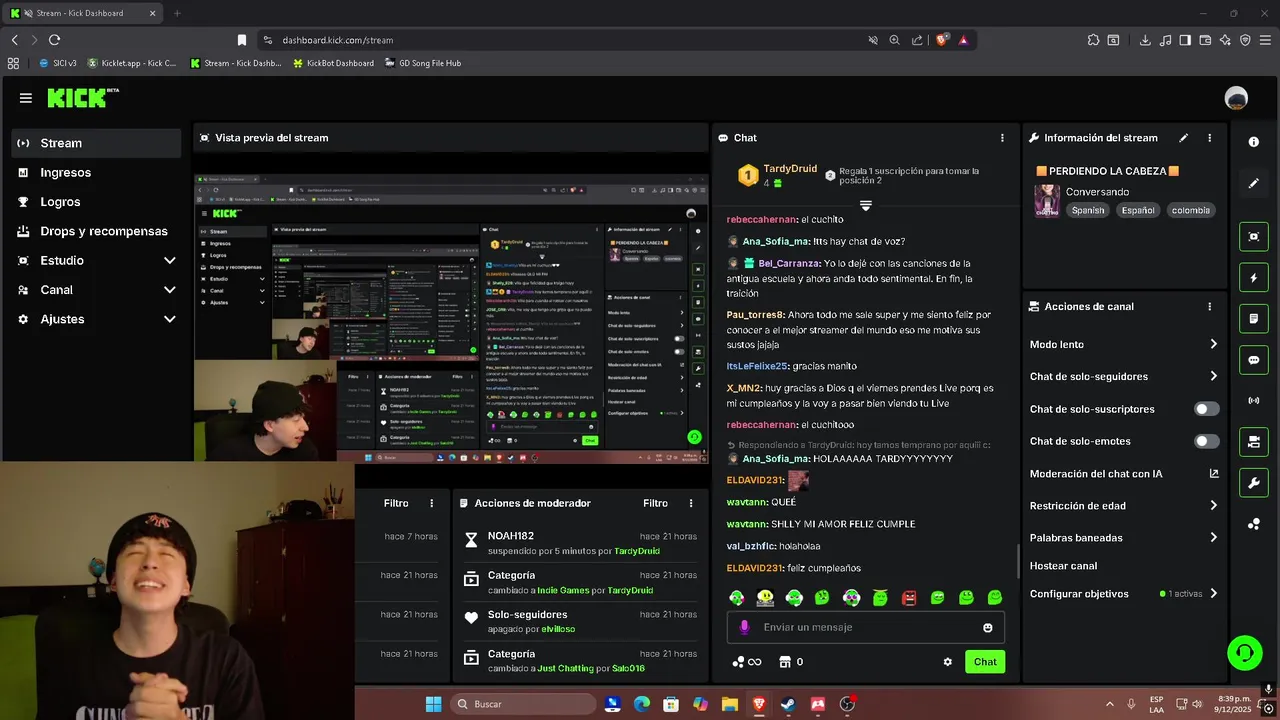Open Acciones de canal three-dot menu
Image resolution: width=1280 pixels, height=720 pixels.
click(1209, 307)
